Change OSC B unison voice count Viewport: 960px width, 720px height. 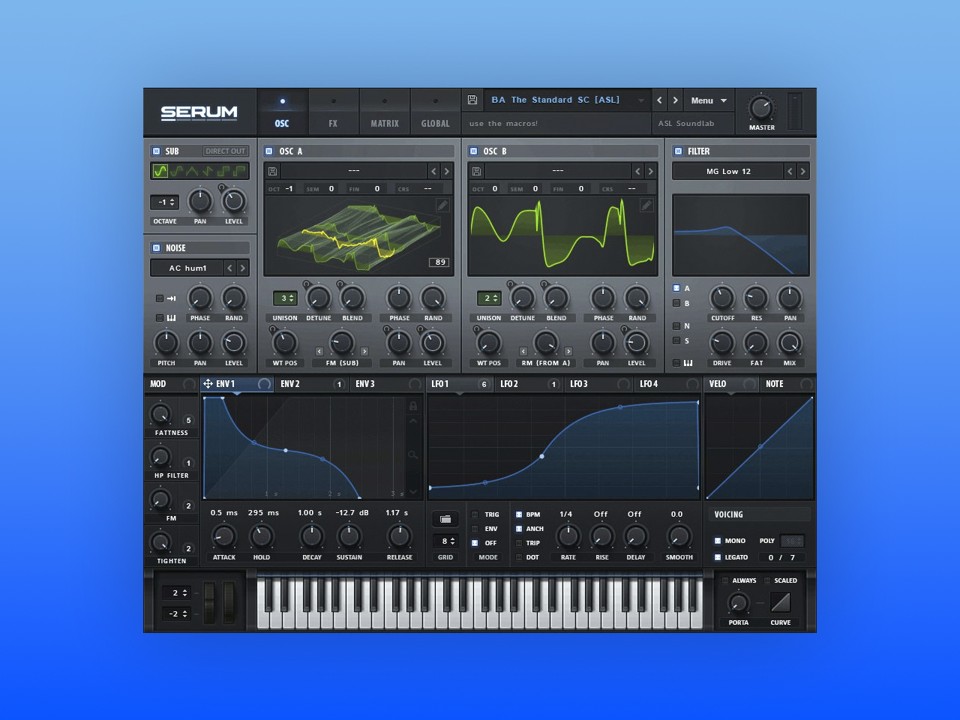point(489,298)
